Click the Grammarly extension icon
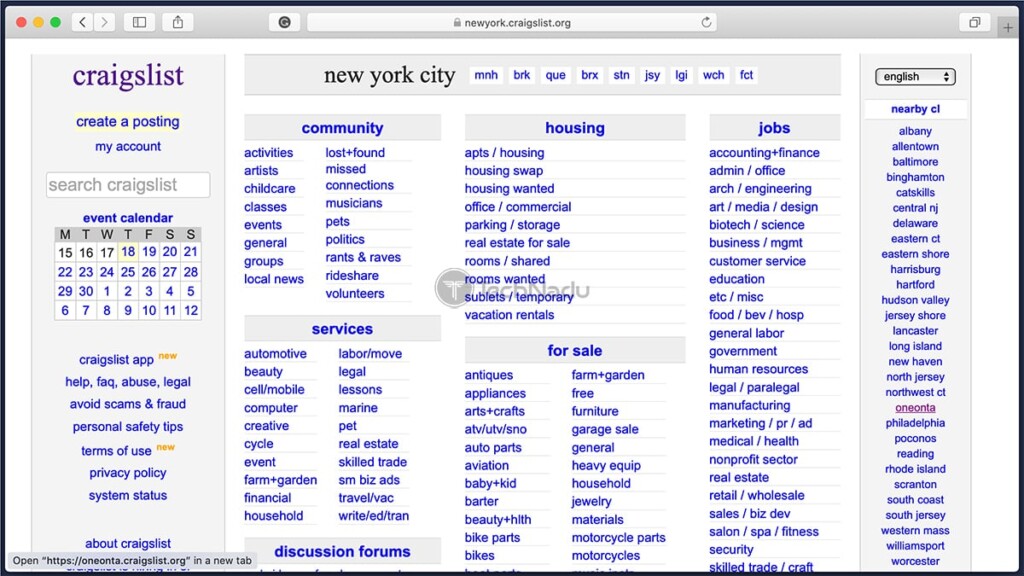Screen dimensions: 1024x576 (x=284, y=22)
